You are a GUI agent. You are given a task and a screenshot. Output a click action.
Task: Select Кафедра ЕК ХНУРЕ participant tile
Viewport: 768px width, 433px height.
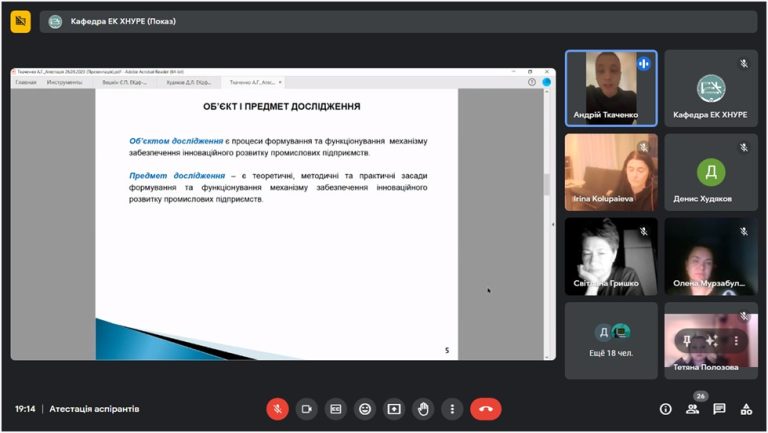711,88
